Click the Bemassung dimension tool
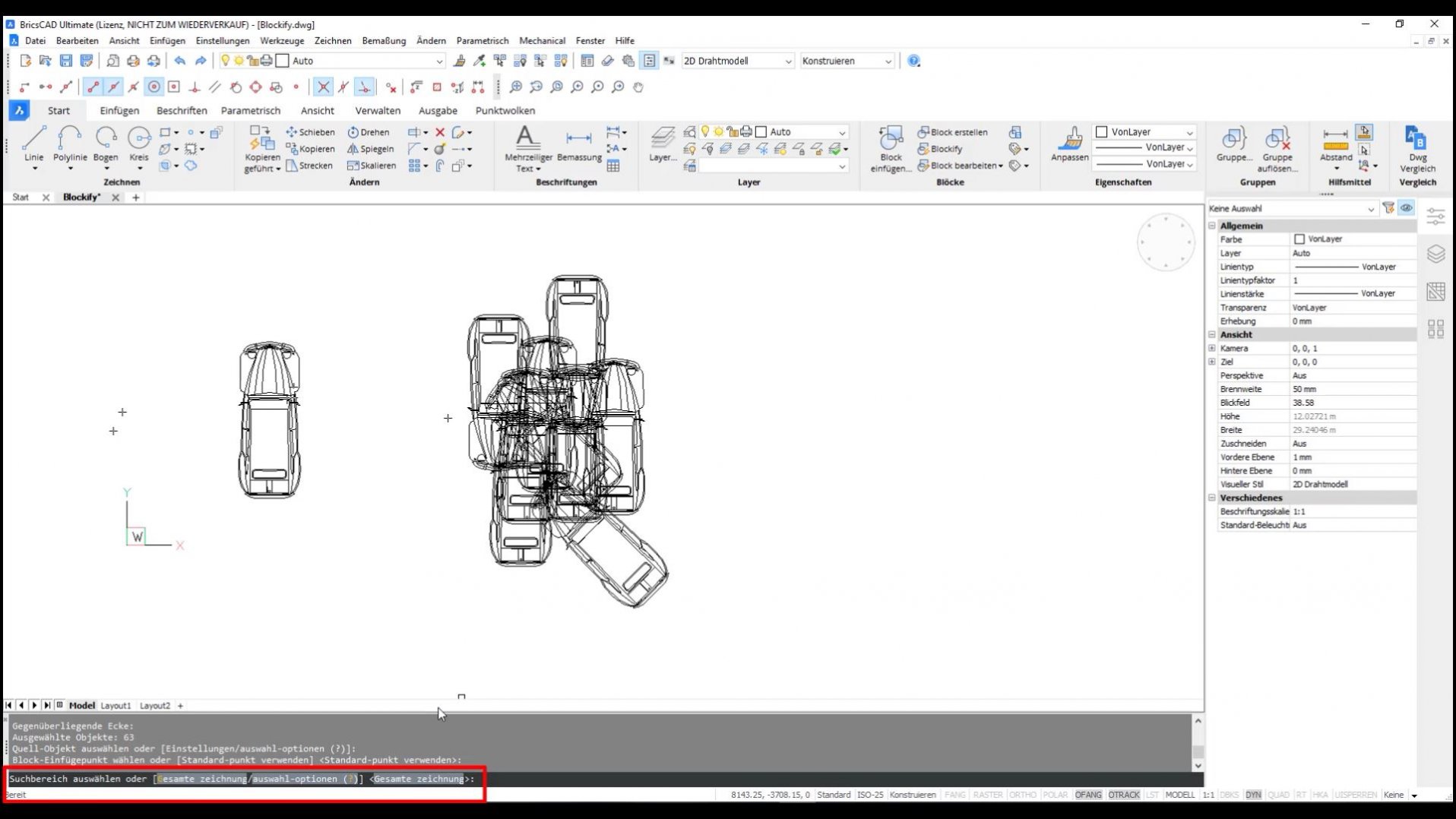The image size is (1456, 819). pos(579,144)
